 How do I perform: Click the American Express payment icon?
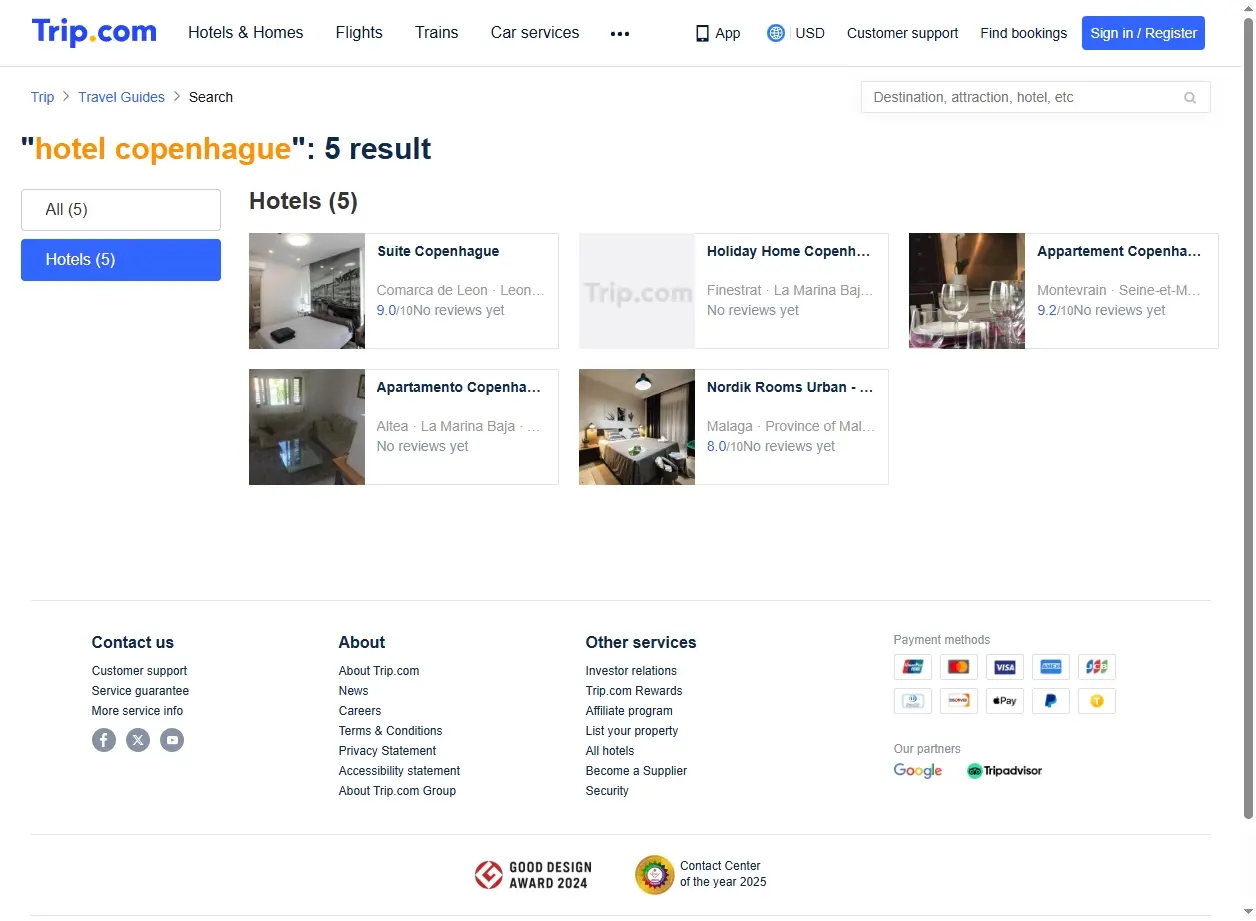(x=1051, y=667)
